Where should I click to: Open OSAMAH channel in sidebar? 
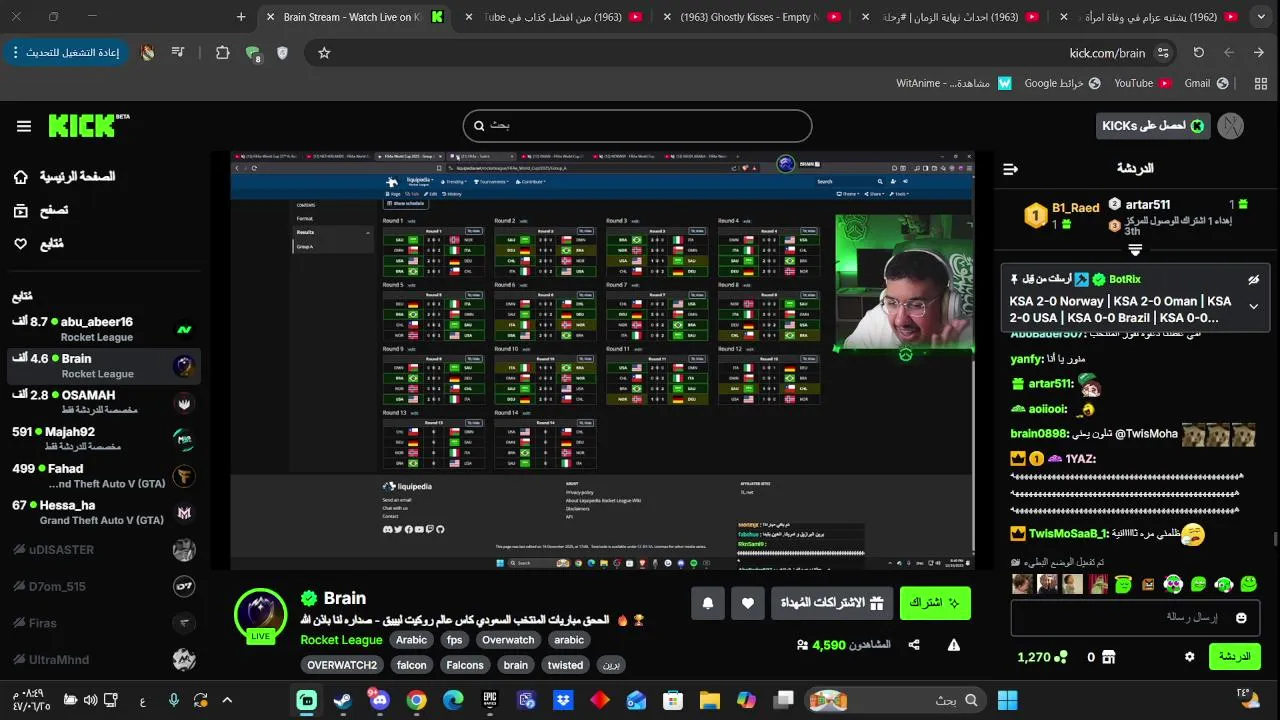[x=103, y=402]
